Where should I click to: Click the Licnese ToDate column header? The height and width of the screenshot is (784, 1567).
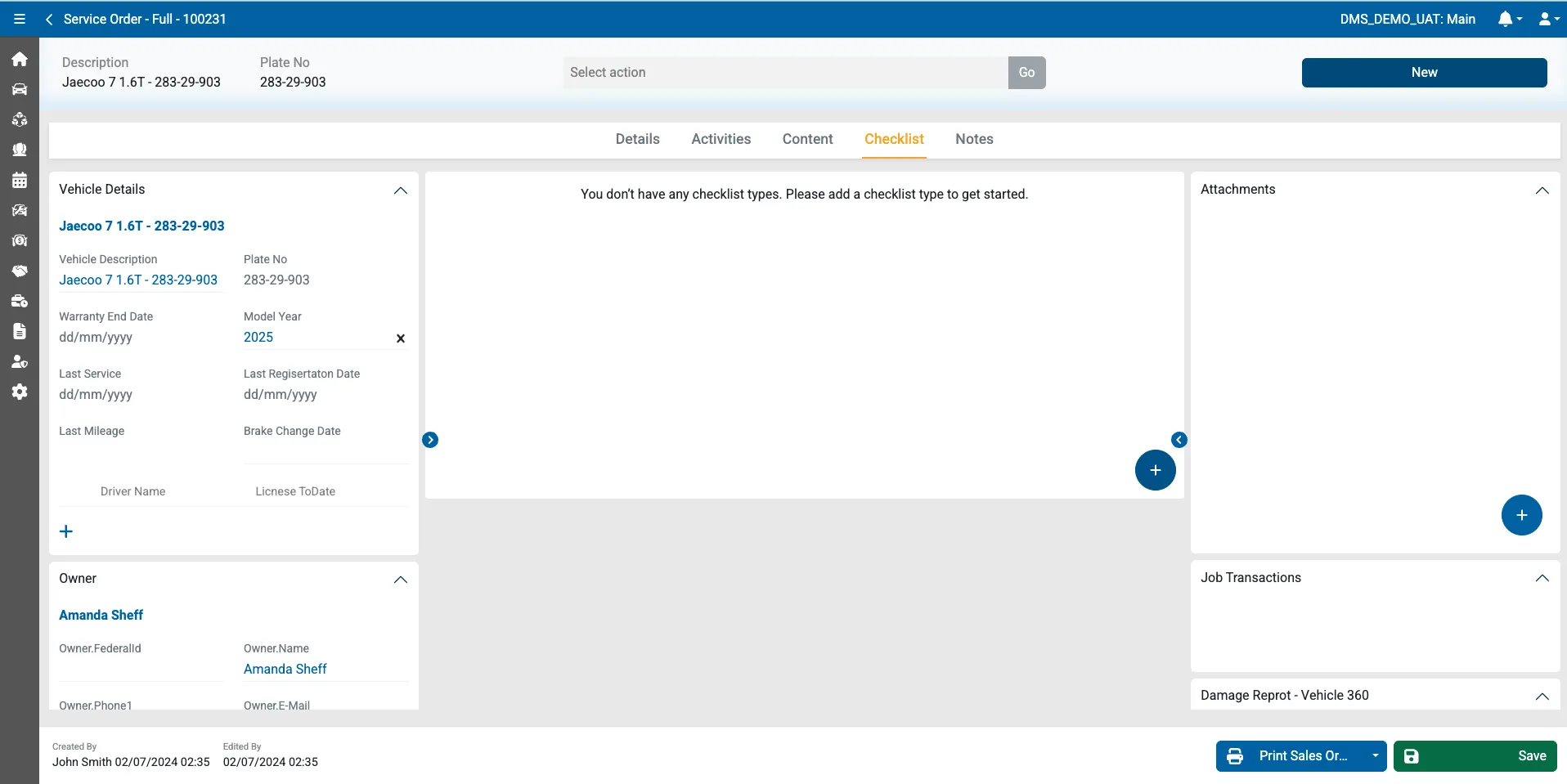(x=295, y=491)
